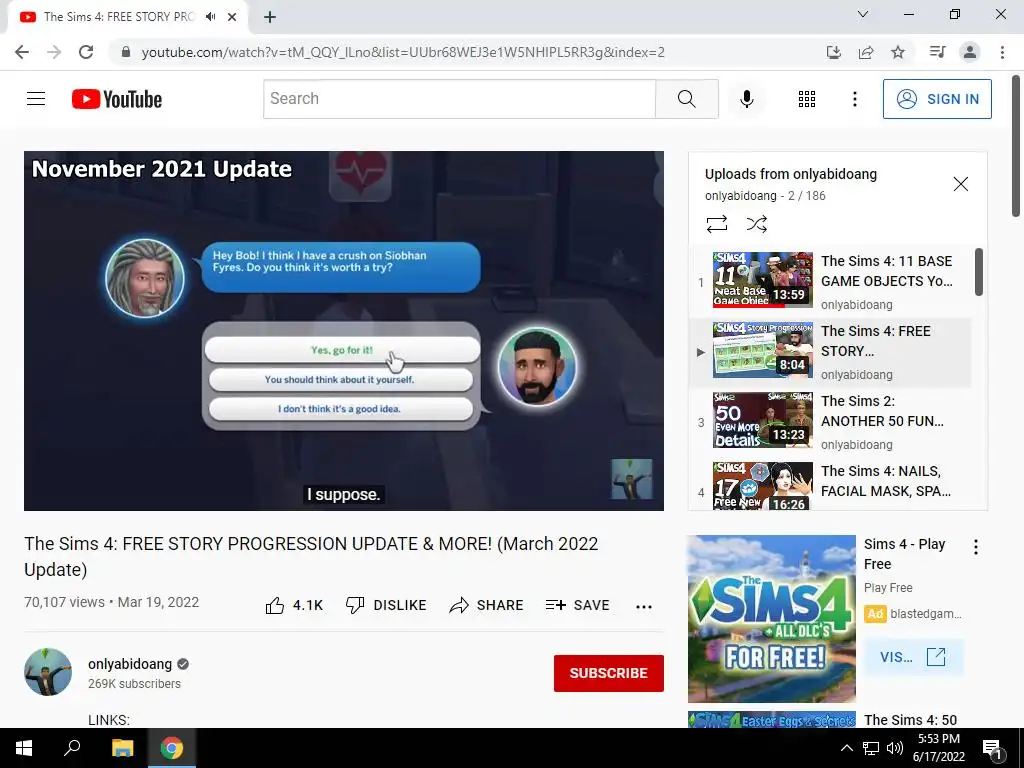This screenshot has width=1024, height=768.
Task: Toggle loop playlist icon
Action: tap(716, 224)
